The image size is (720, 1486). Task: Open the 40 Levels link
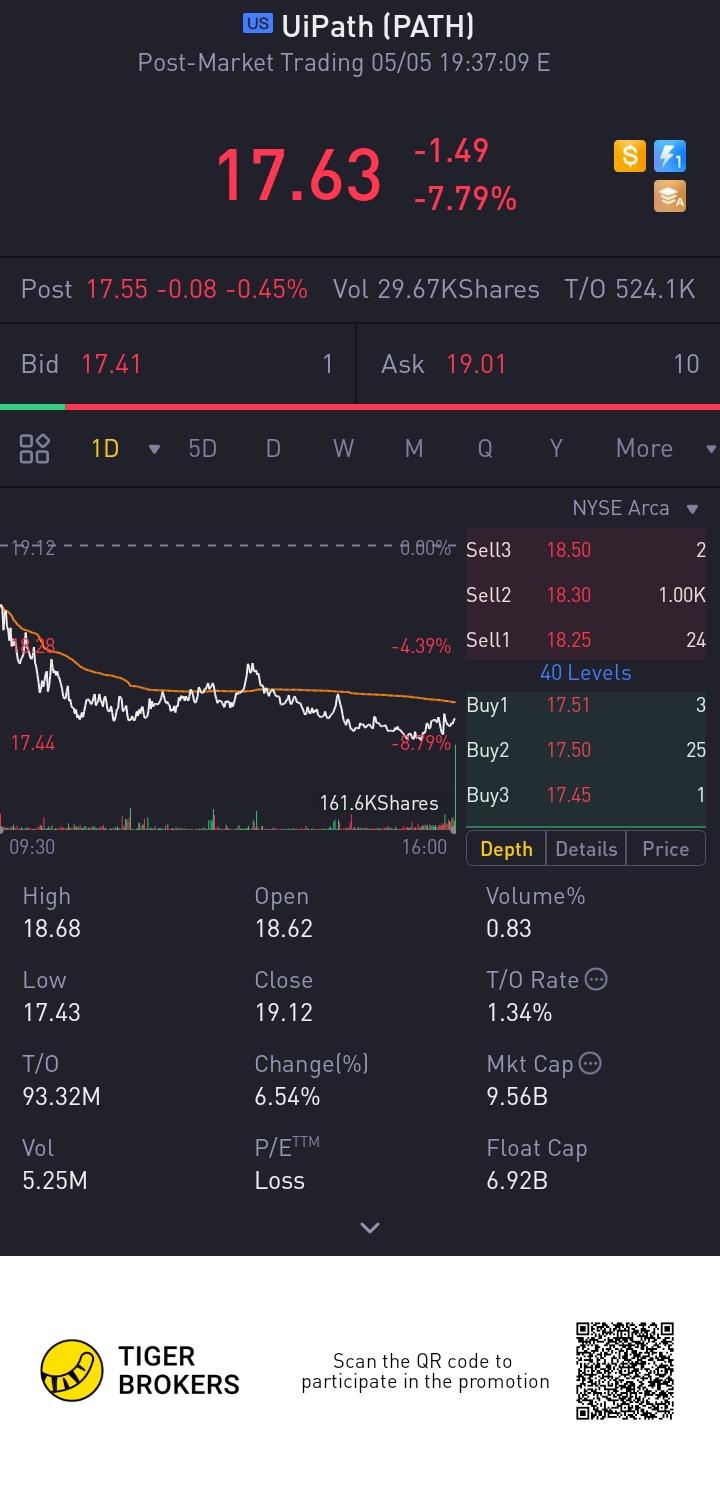(586, 672)
